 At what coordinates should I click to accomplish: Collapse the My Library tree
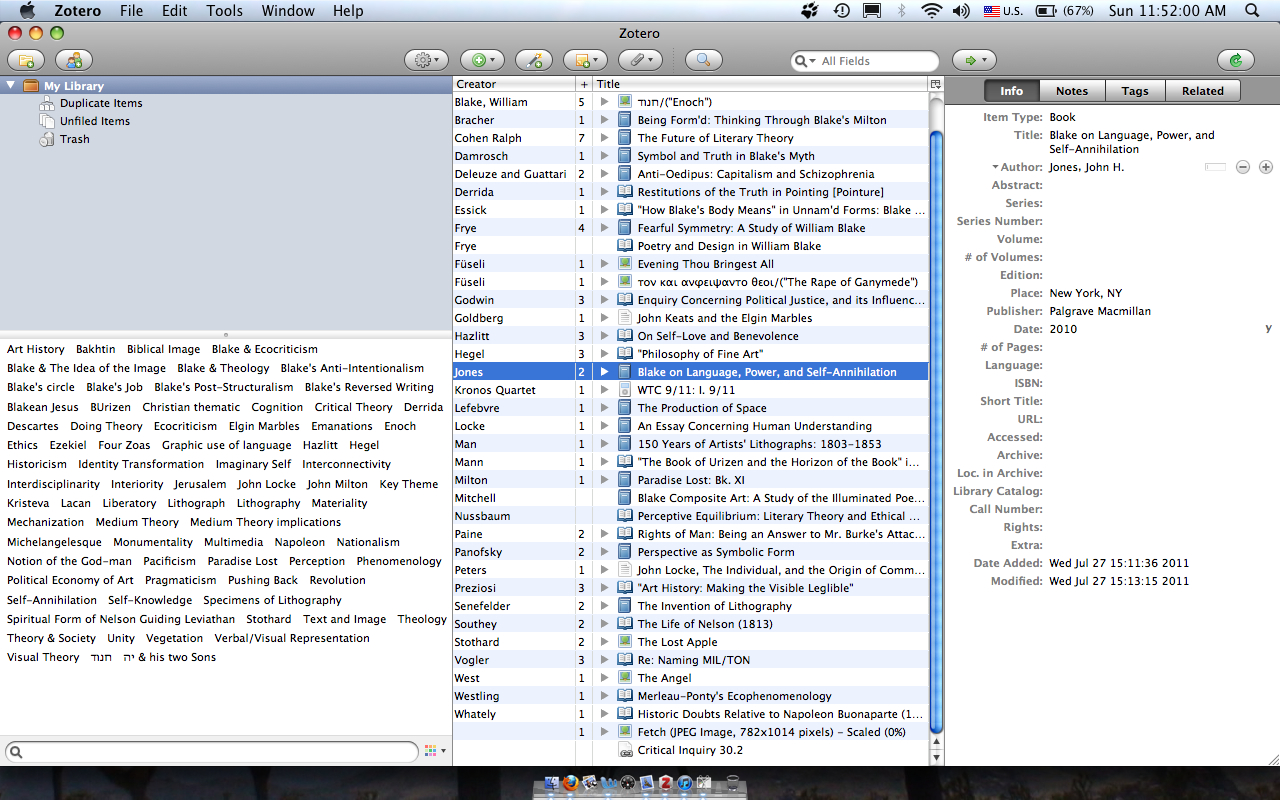pos(11,86)
